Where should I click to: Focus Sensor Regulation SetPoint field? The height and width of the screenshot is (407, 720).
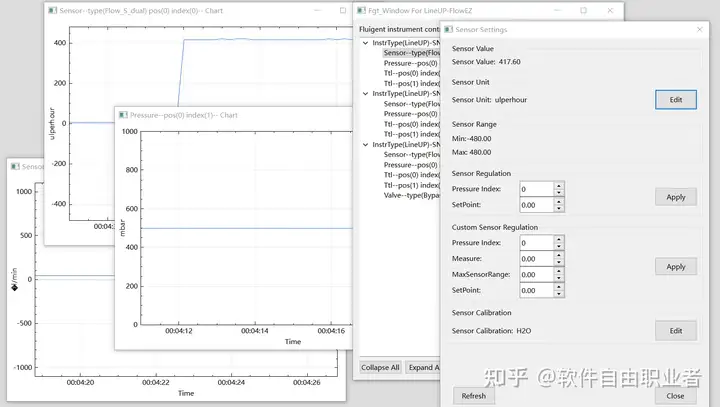point(536,205)
